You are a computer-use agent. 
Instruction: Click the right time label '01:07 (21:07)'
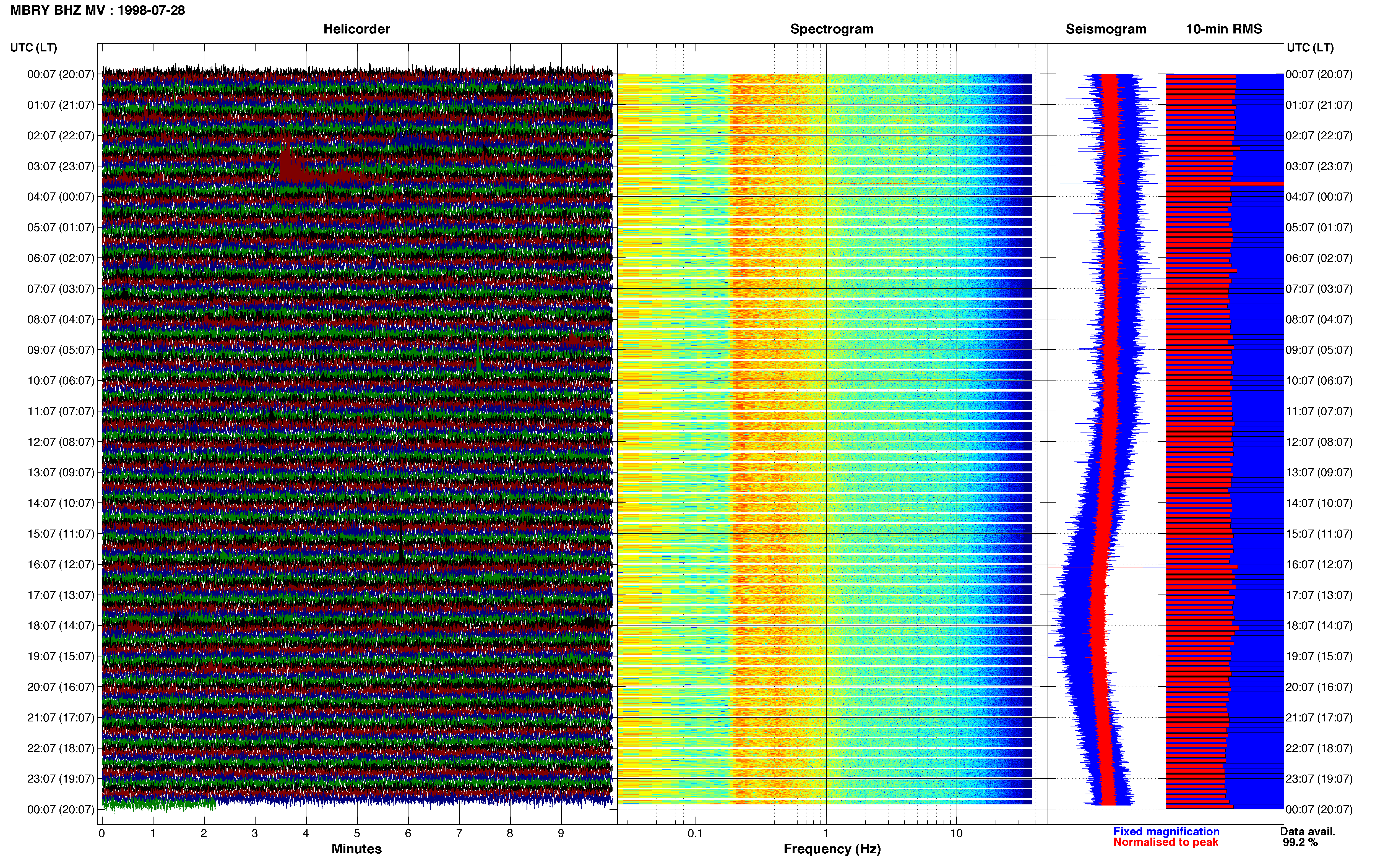(1319, 105)
